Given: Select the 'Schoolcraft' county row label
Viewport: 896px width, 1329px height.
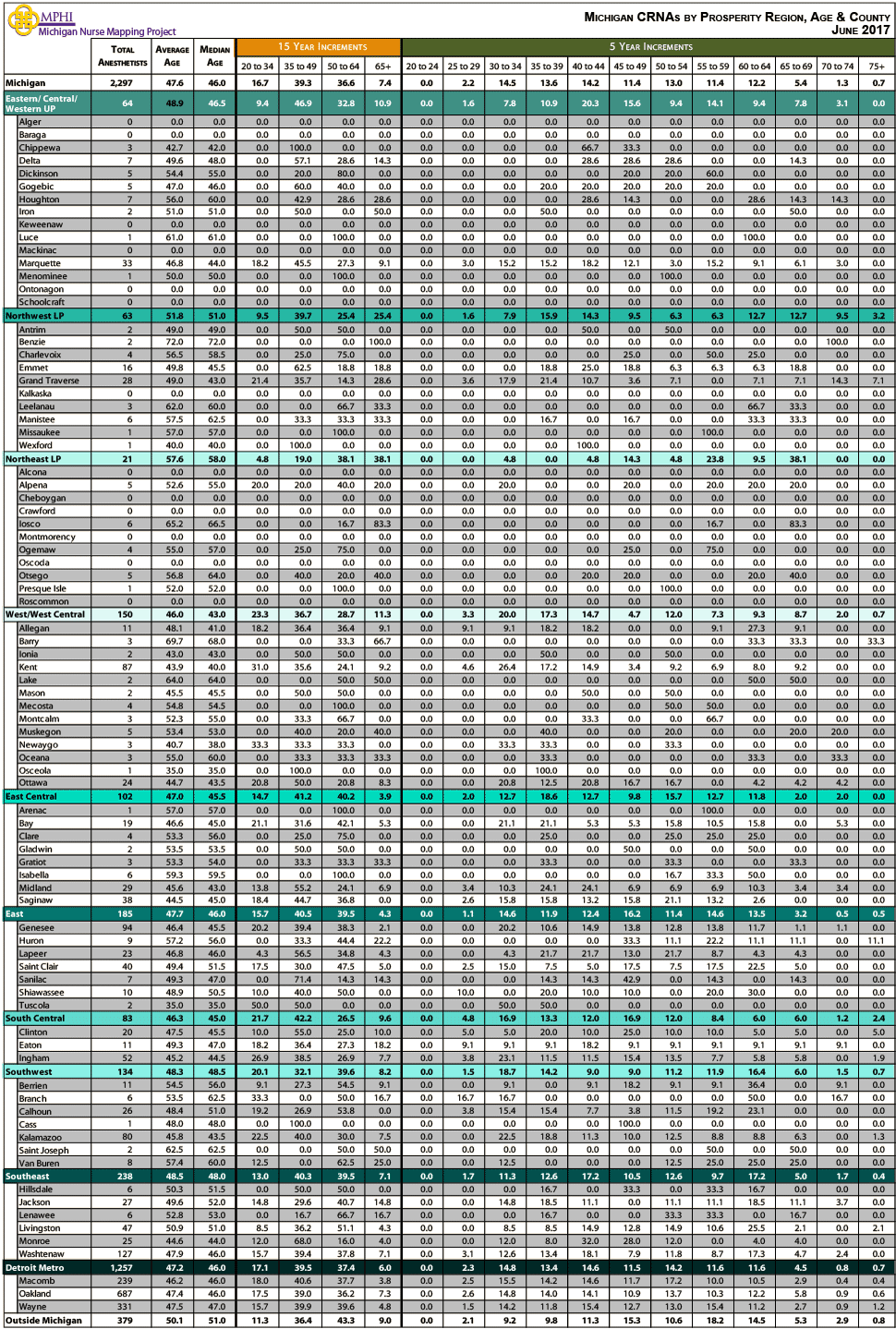Looking at the screenshot, I should click(42, 302).
